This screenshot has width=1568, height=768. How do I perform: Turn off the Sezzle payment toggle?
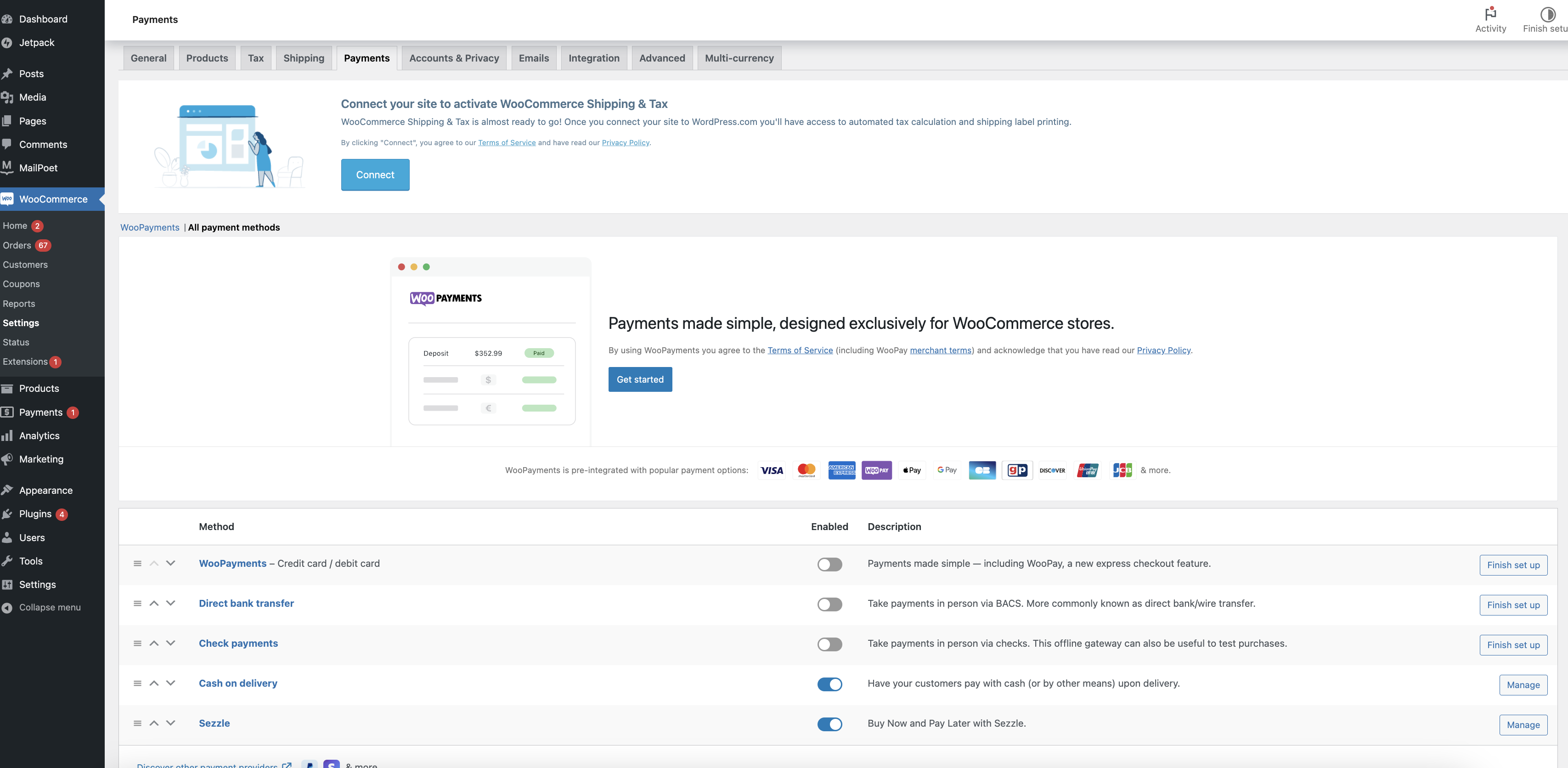click(x=829, y=724)
